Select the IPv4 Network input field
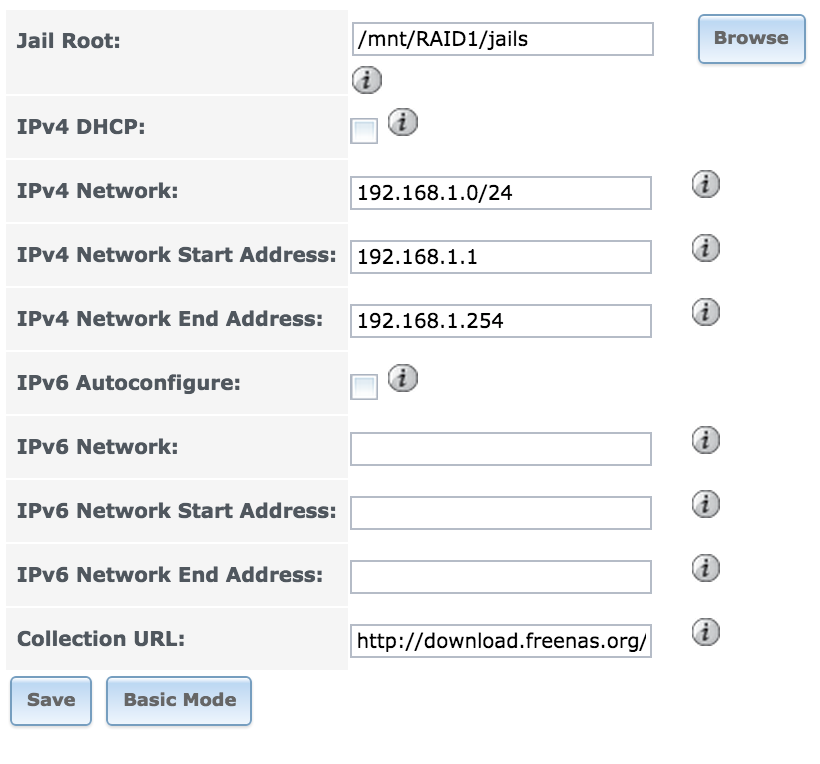Image resolution: width=820 pixels, height=764 pixels. point(501,193)
